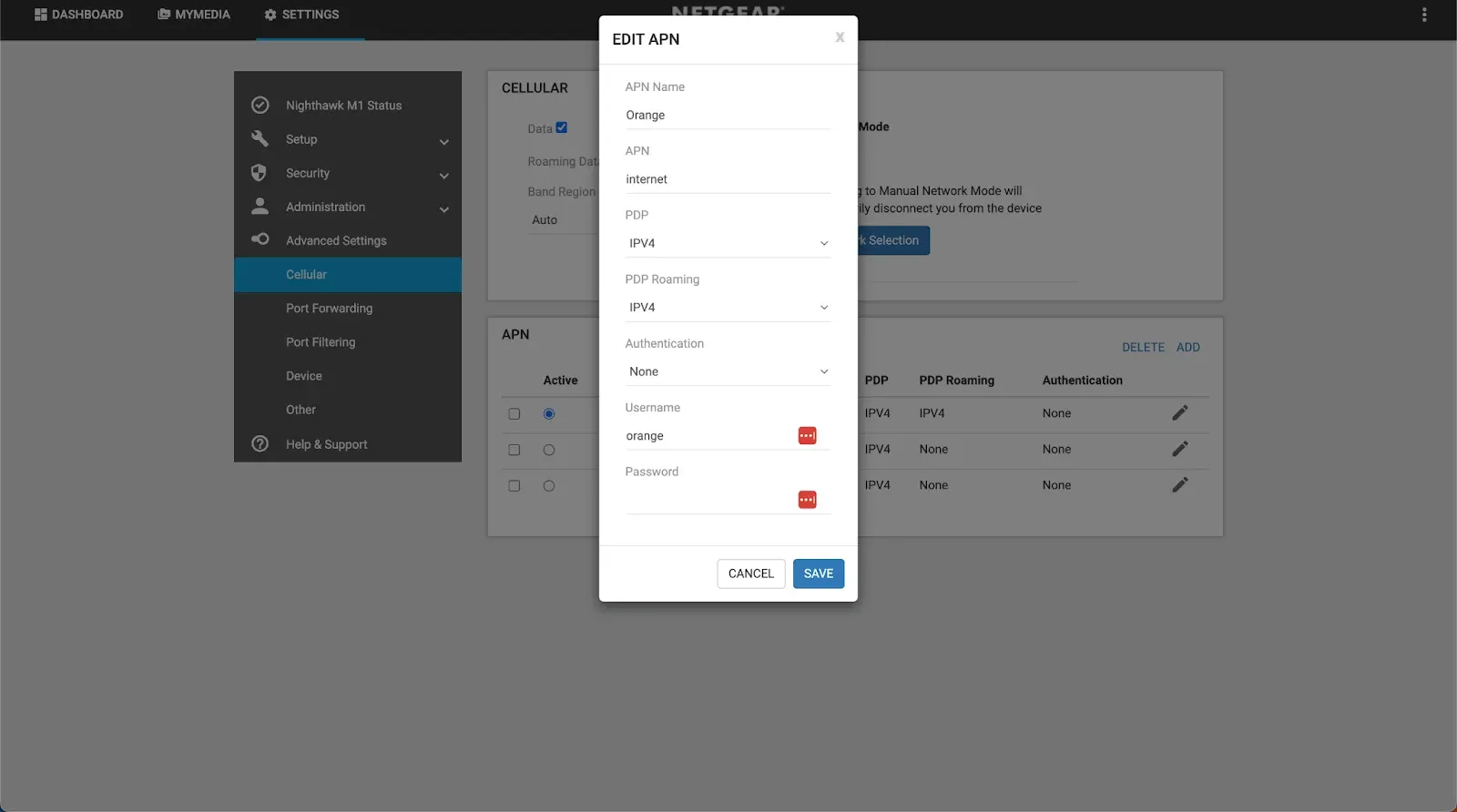Check the first APN row checkbox
1457x812 pixels.
tap(515, 414)
